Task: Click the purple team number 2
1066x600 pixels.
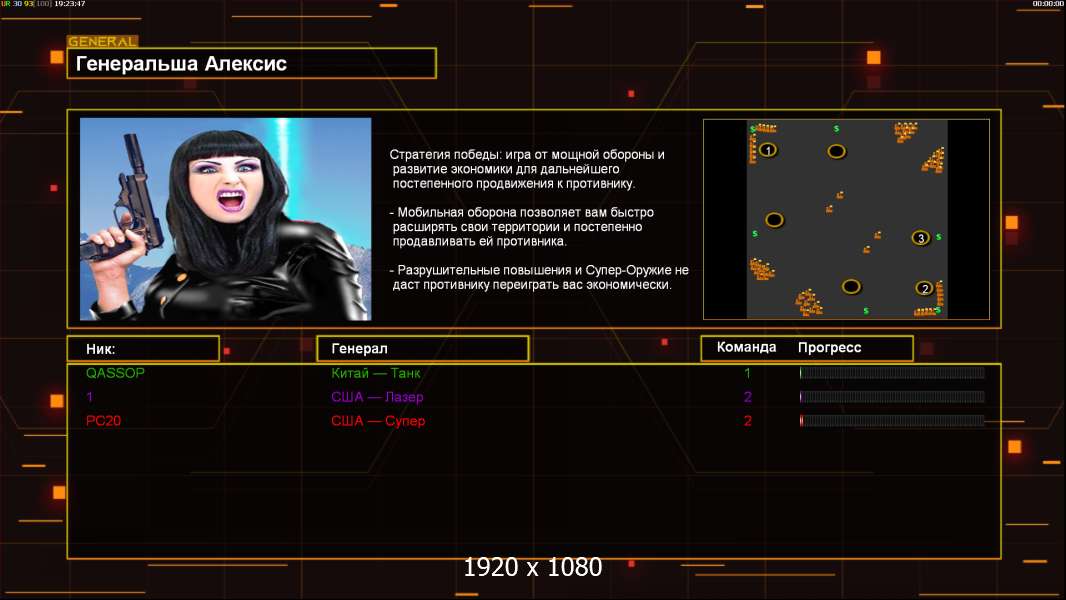Action: pos(748,397)
